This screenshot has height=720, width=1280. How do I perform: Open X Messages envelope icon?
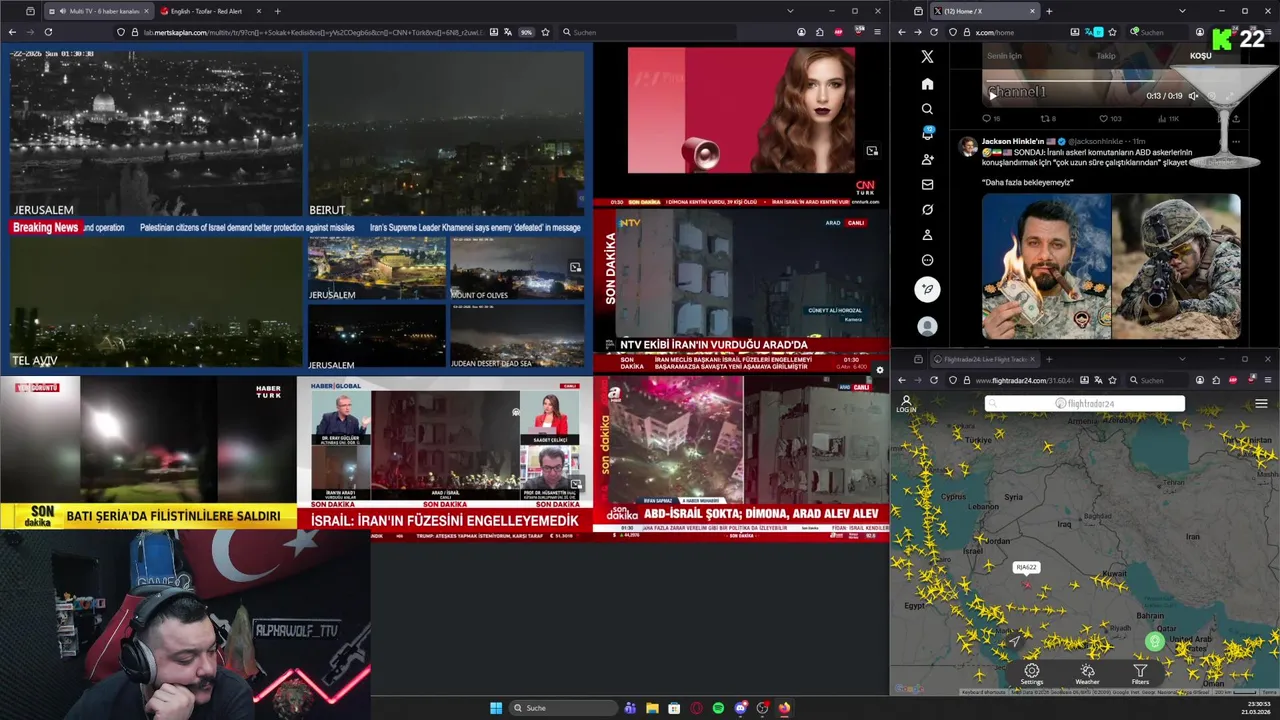[927, 184]
